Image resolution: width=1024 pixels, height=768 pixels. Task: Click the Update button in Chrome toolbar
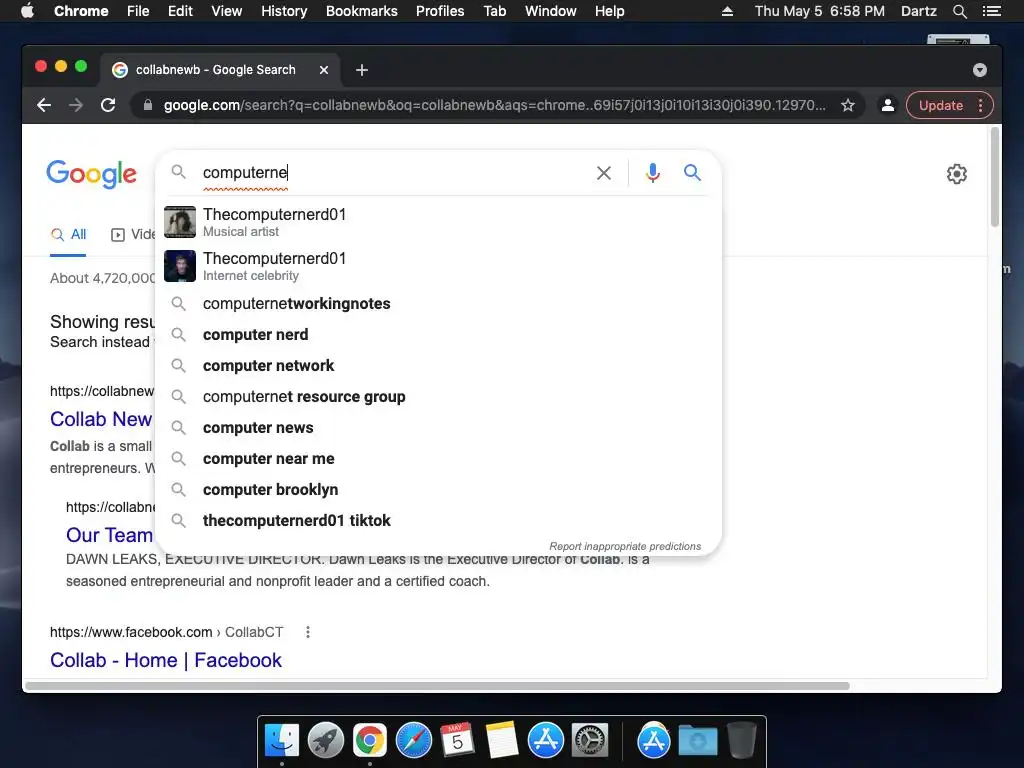pos(940,105)
